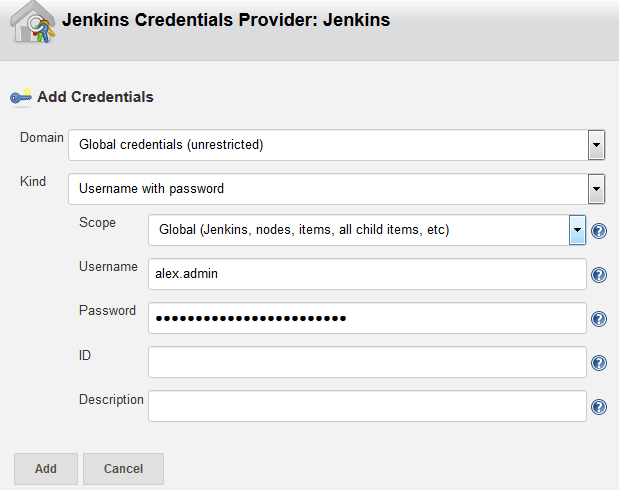
Task: Show help for the Description field
Action: tap(599, 407)
